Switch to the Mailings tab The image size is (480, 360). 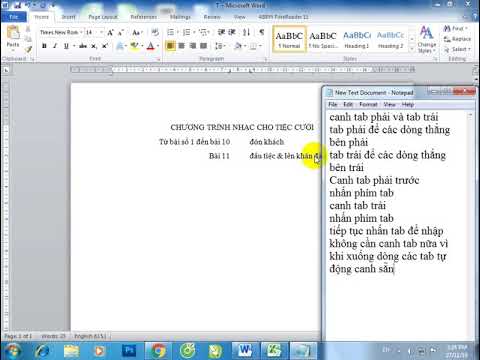coord(180,17)
